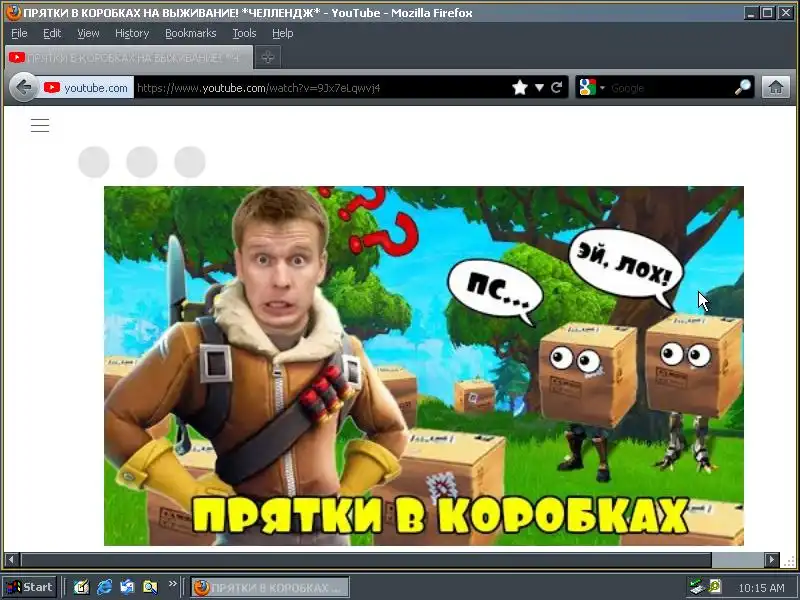800x600 pixels.
Task: Click the horizontal scrollbar thumb
Action: (366, 560)
